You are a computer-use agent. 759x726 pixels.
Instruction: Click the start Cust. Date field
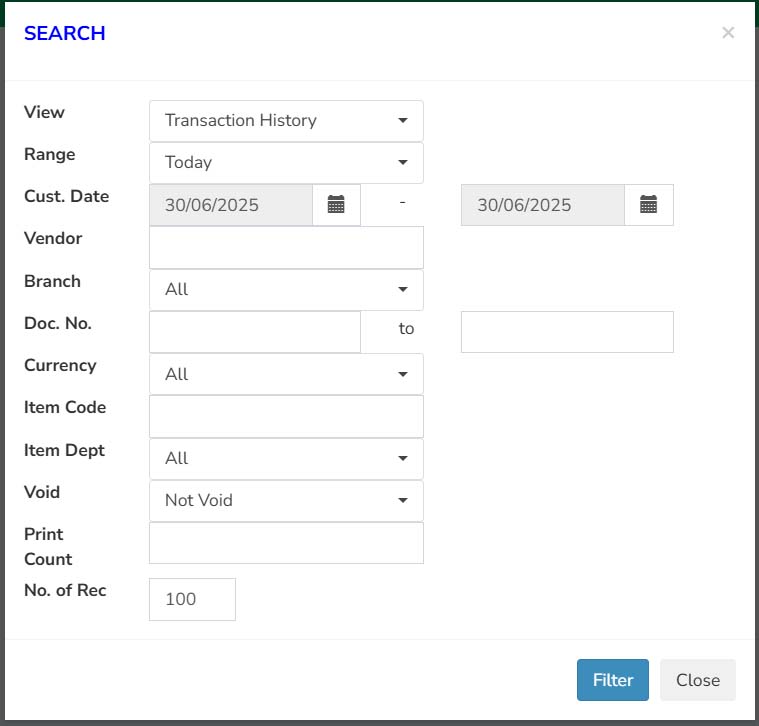click(231, 205)
